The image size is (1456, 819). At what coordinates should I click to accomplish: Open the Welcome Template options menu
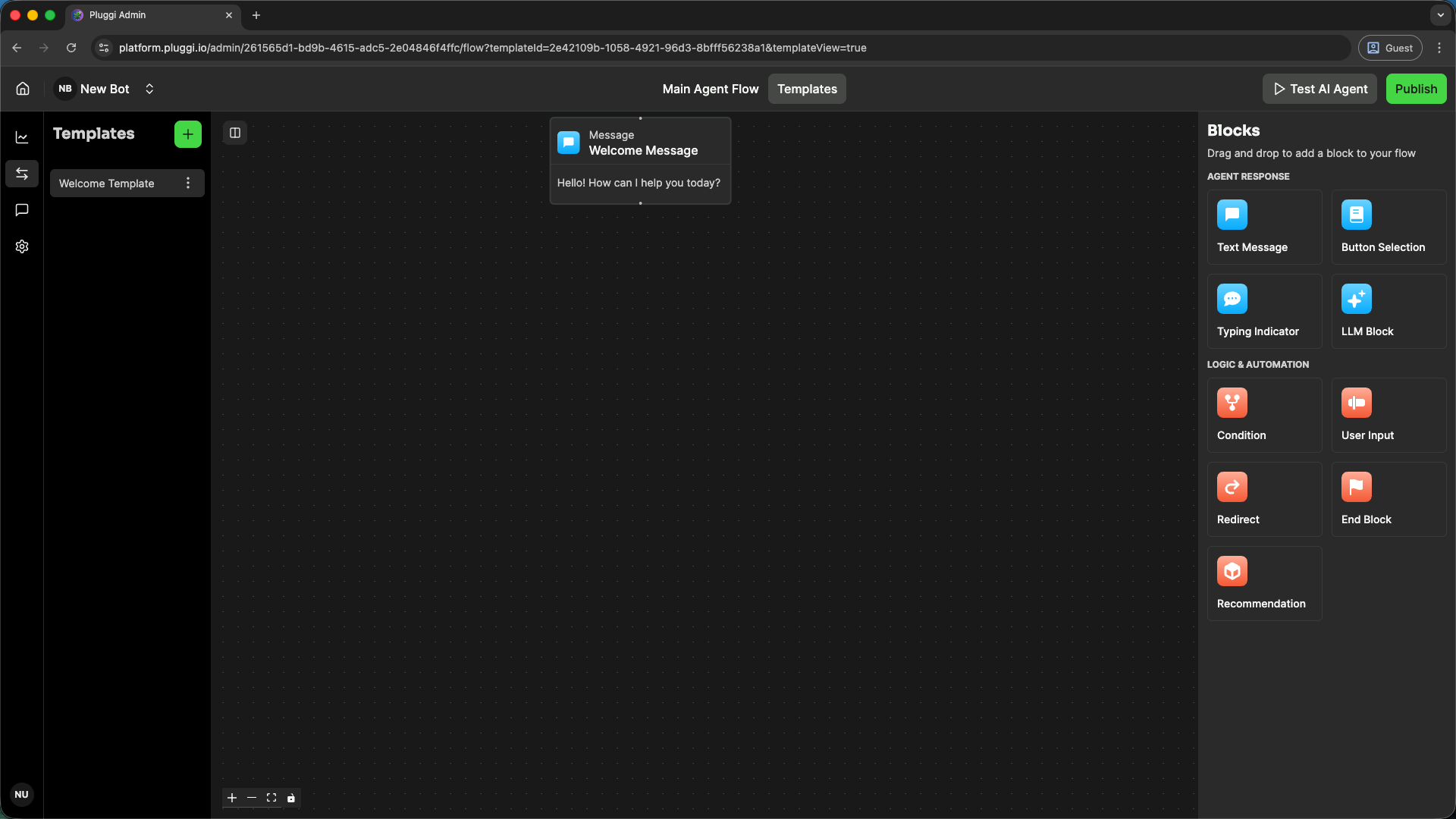(x=187, y=183)
